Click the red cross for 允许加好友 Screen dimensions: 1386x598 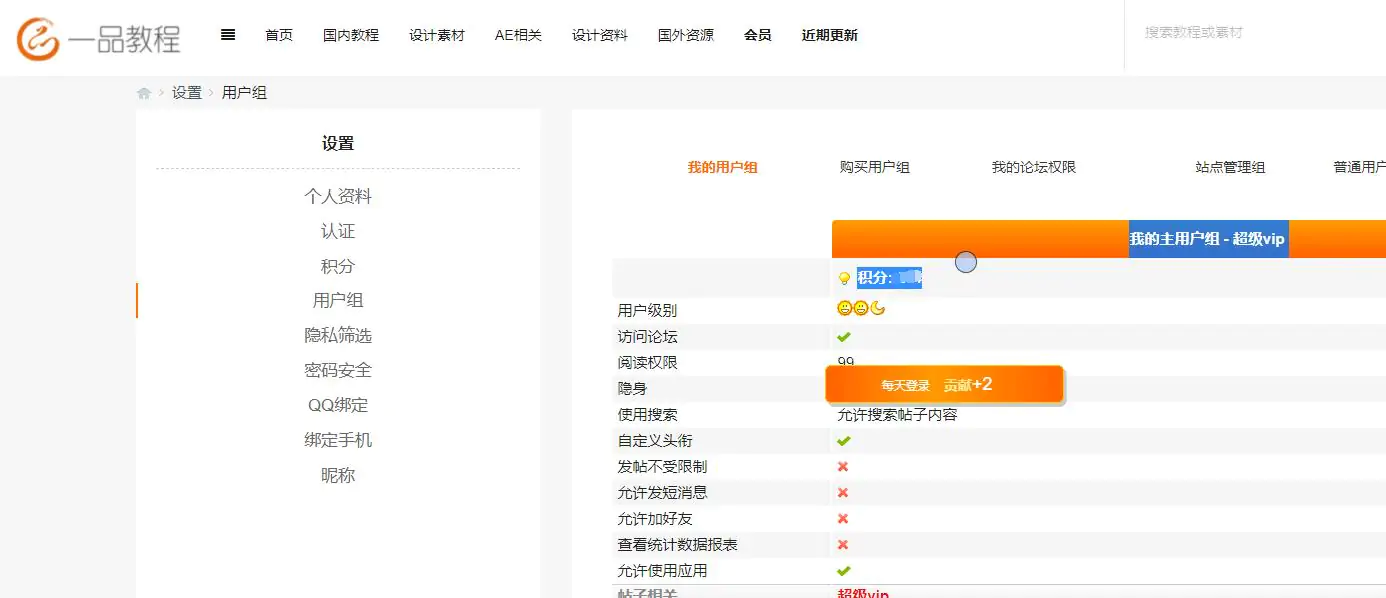point(843,519)
